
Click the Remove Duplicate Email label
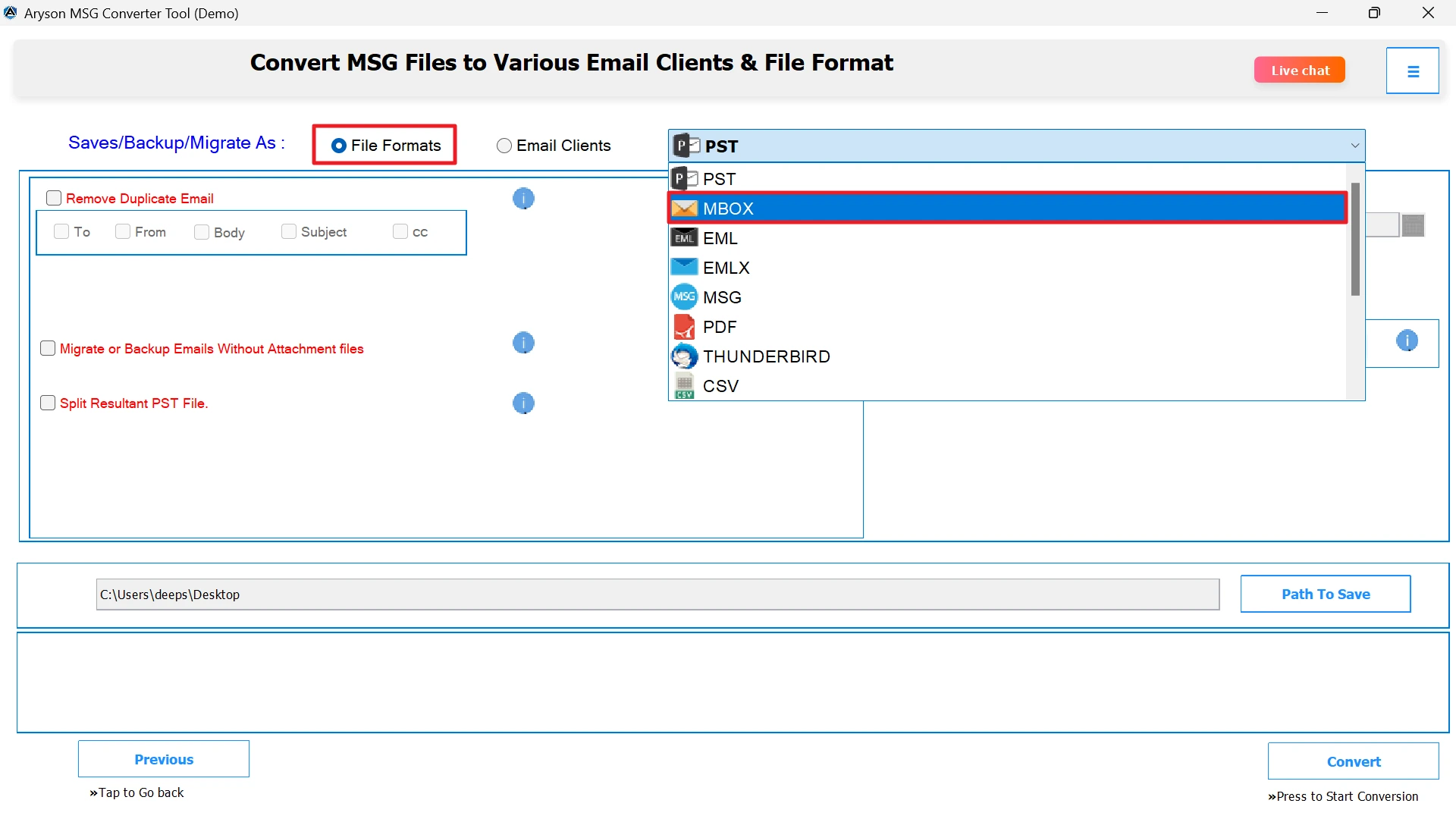click(140, 199)
